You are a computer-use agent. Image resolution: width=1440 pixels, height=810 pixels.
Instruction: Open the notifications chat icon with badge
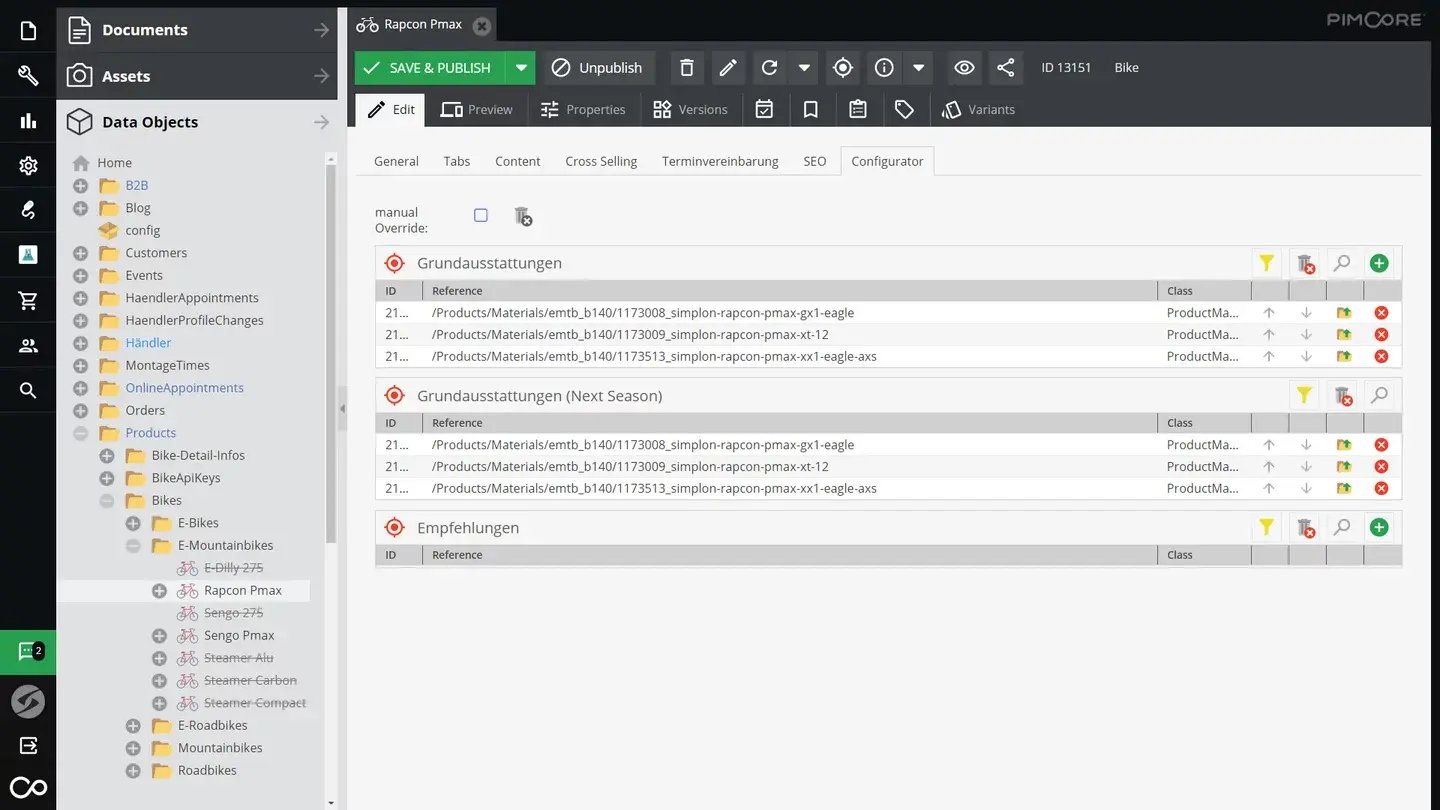coord(28,652)
